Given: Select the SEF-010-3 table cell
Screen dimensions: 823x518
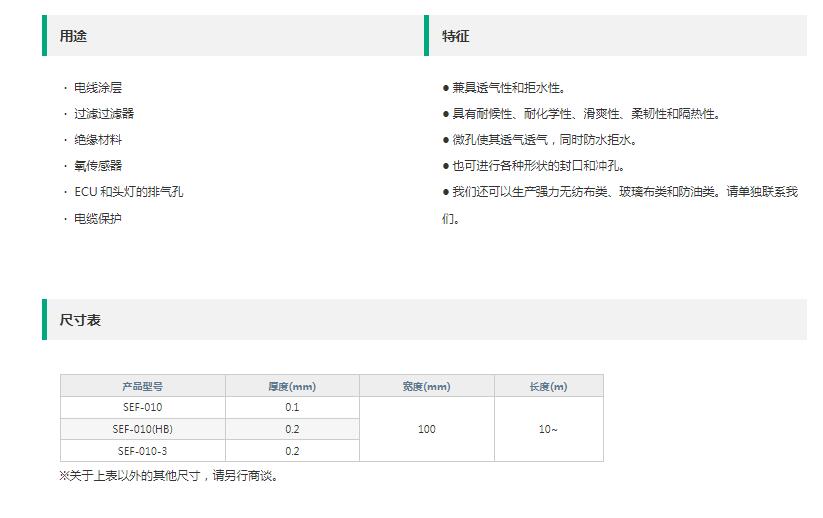Looking at the screenshot, I should point(143,451).
